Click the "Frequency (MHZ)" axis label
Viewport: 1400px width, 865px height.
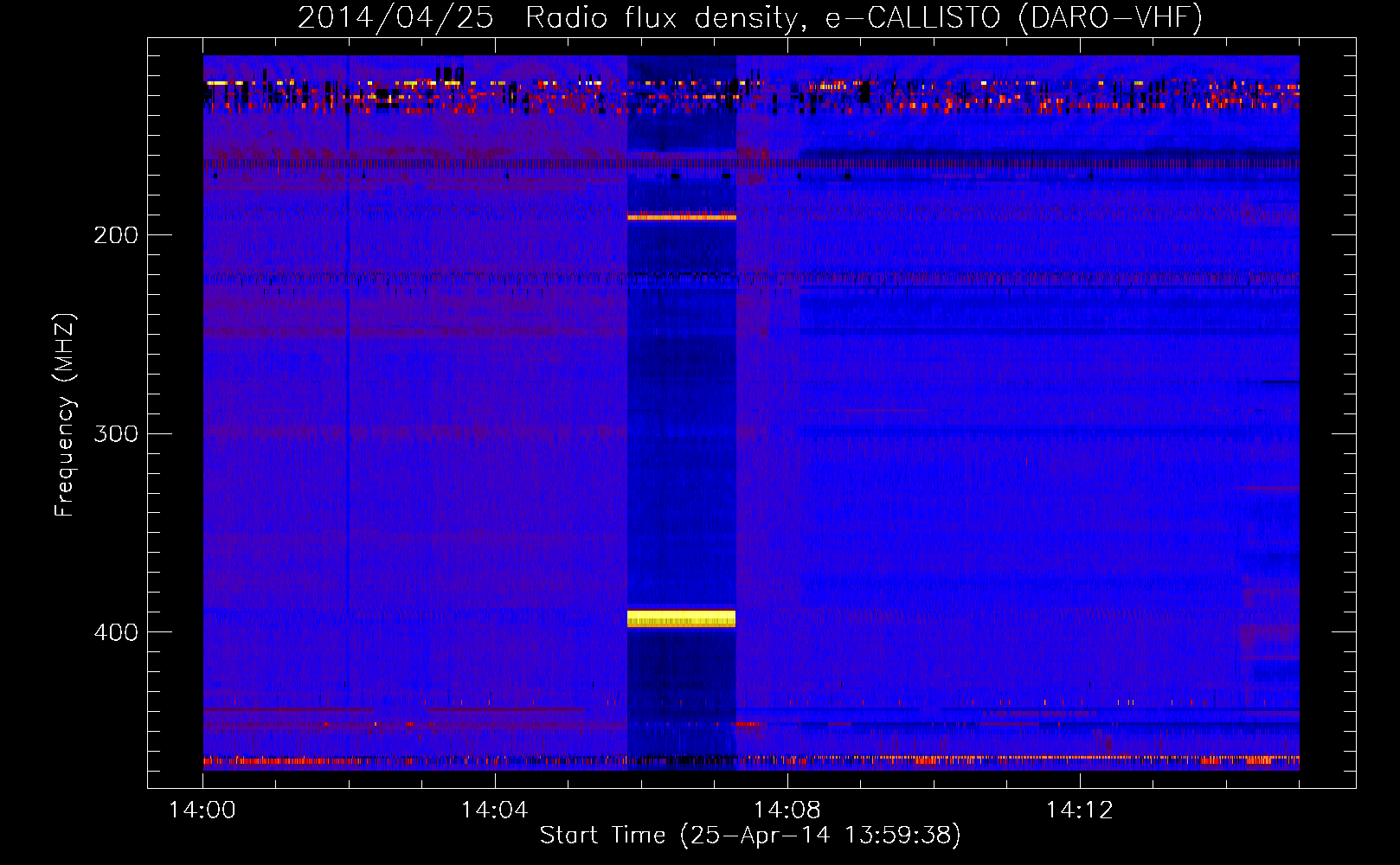[x=65, y=414]
